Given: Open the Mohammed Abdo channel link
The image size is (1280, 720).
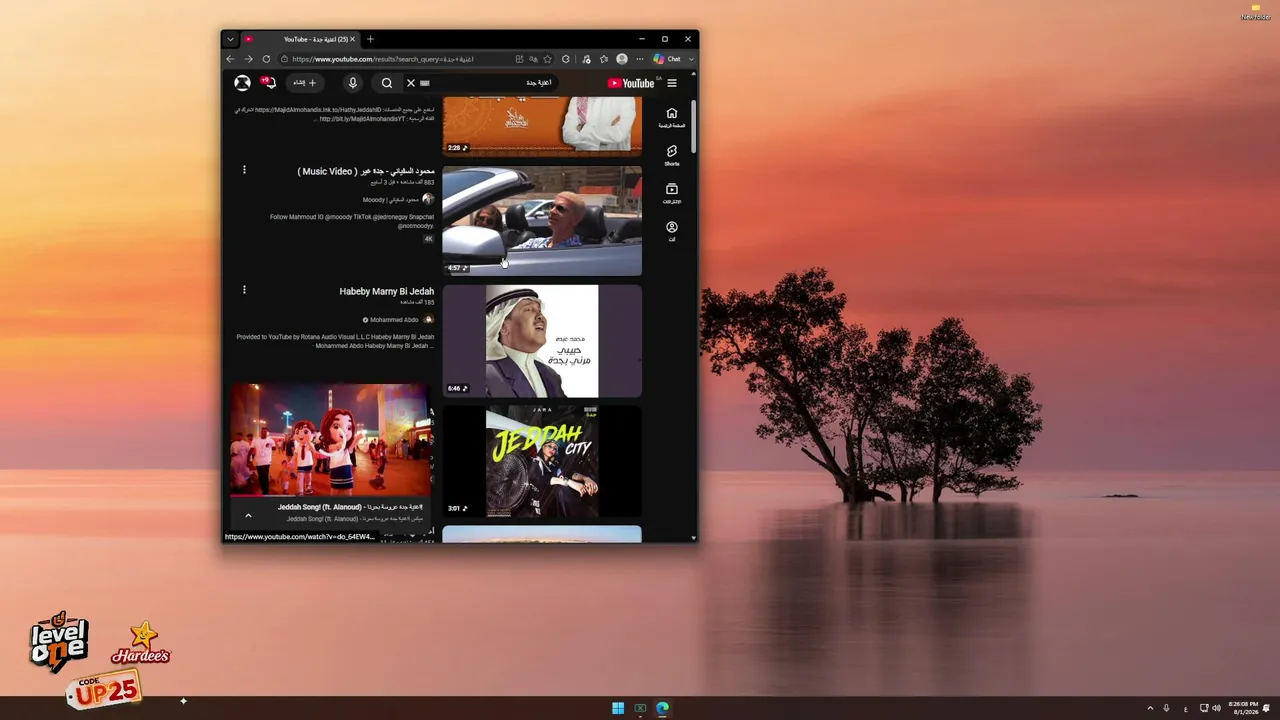Looking at the screenshot, I should click(394, 320).
